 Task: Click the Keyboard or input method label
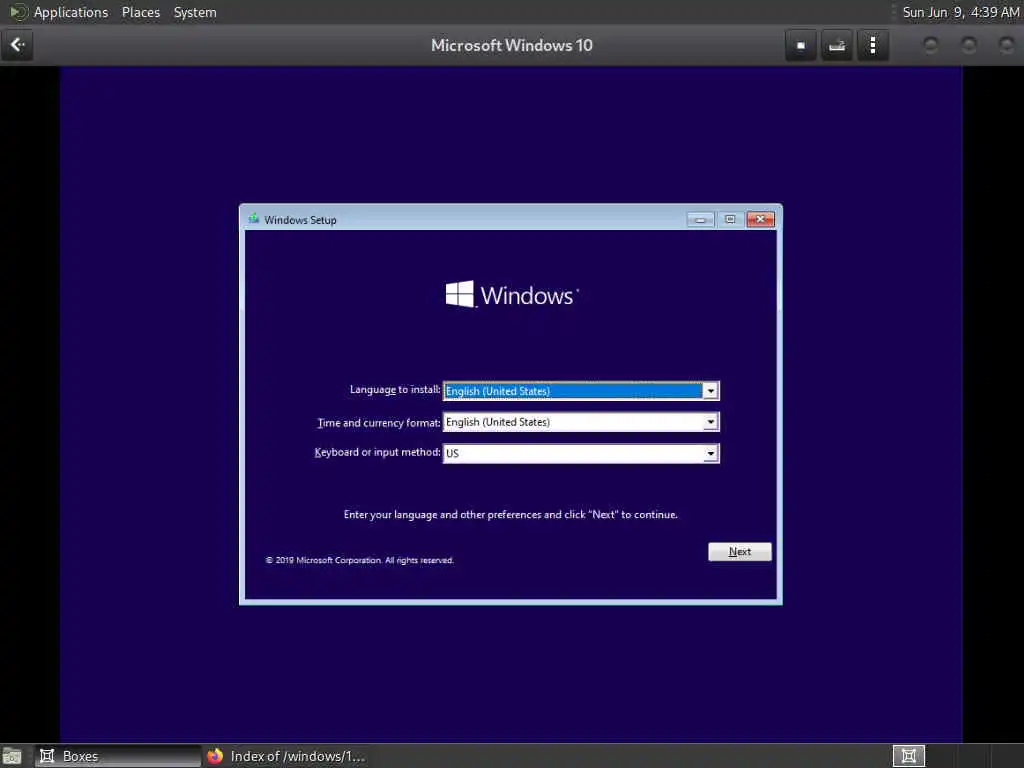coord(377,452)
